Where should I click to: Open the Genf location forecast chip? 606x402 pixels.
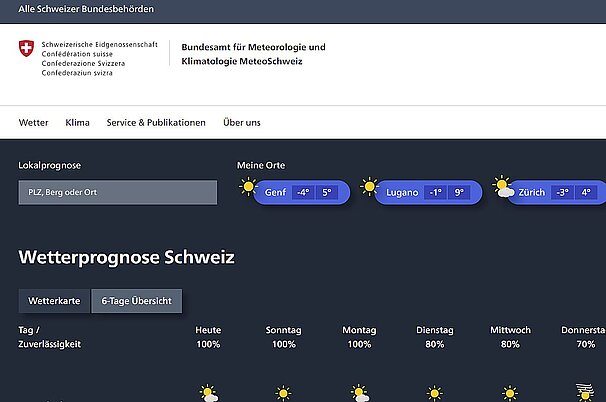[x=300, y=192]
